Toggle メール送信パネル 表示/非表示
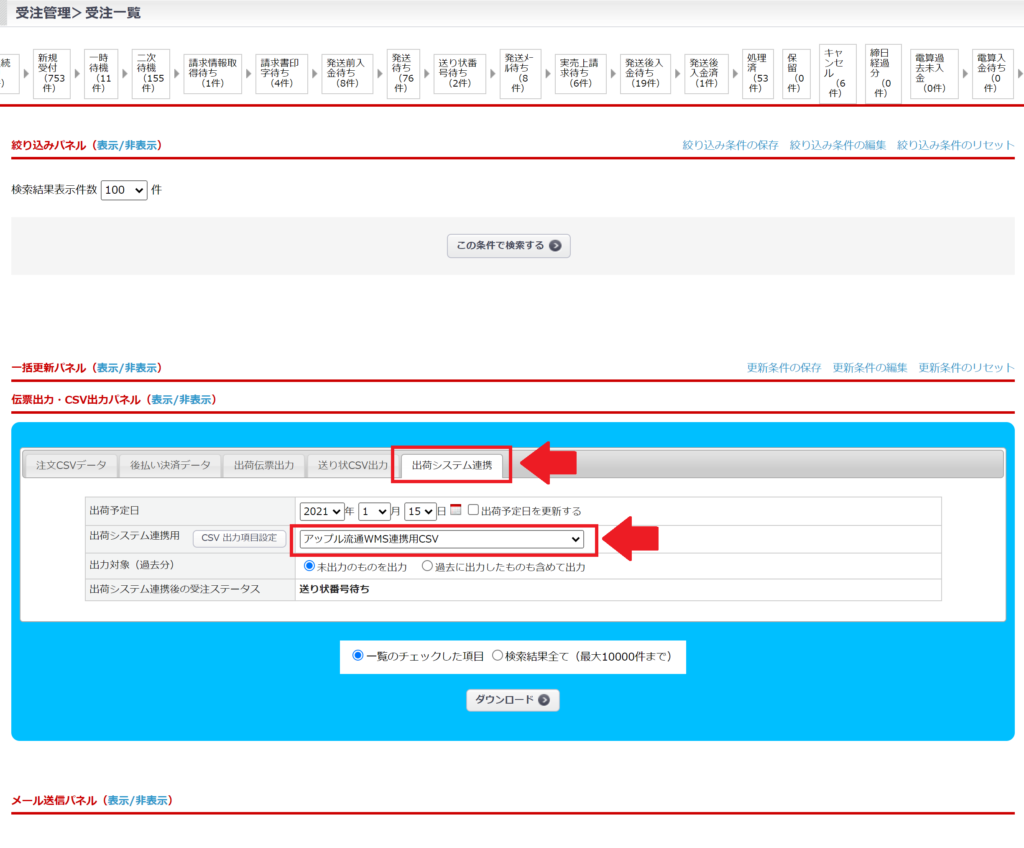This screenshot has height=848, width=1024. coord(138,800)
